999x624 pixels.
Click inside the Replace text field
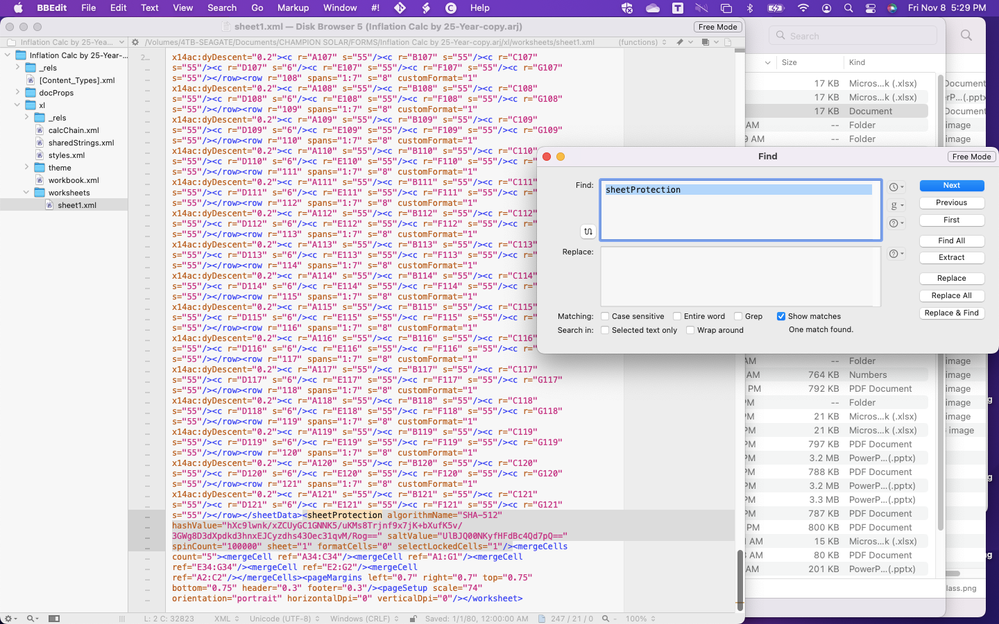pyautogui.click(x=740, y=277)
